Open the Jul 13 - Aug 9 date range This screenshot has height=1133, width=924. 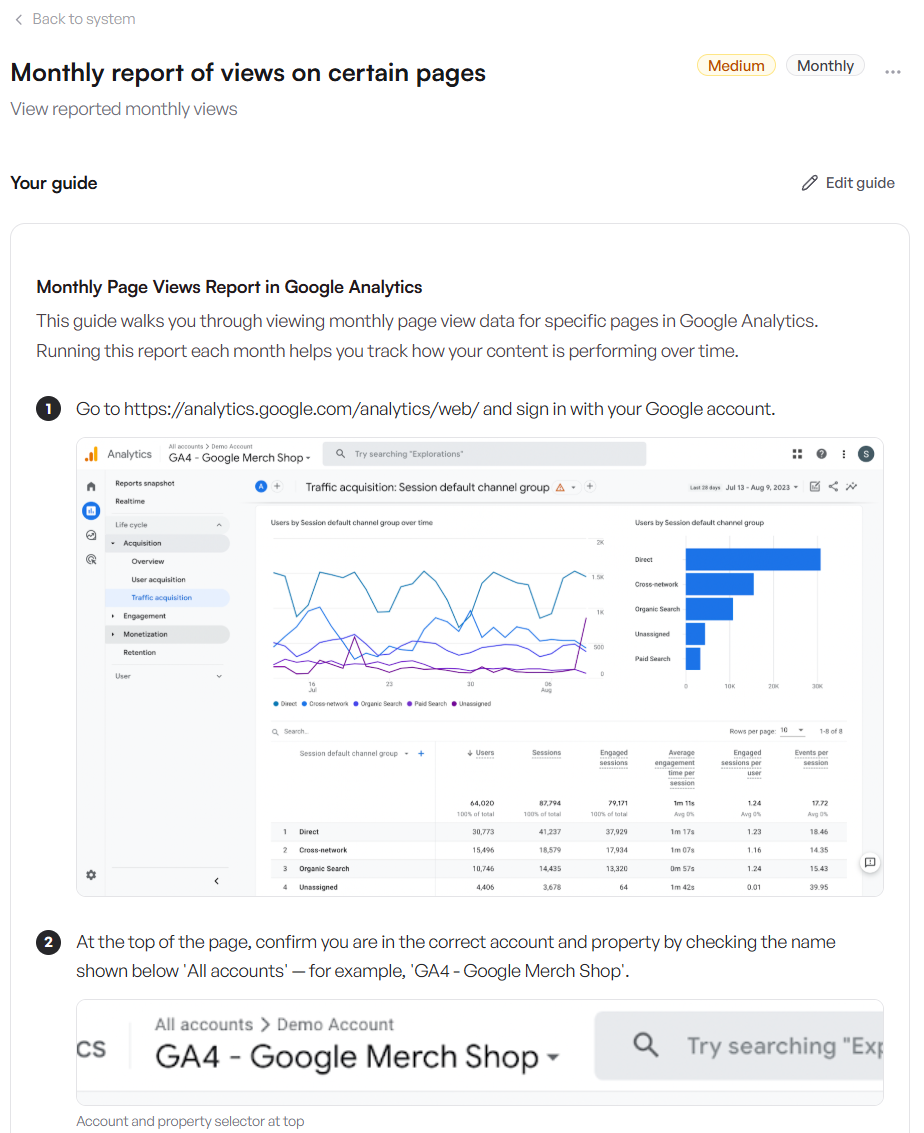click(x=758, y=488)
